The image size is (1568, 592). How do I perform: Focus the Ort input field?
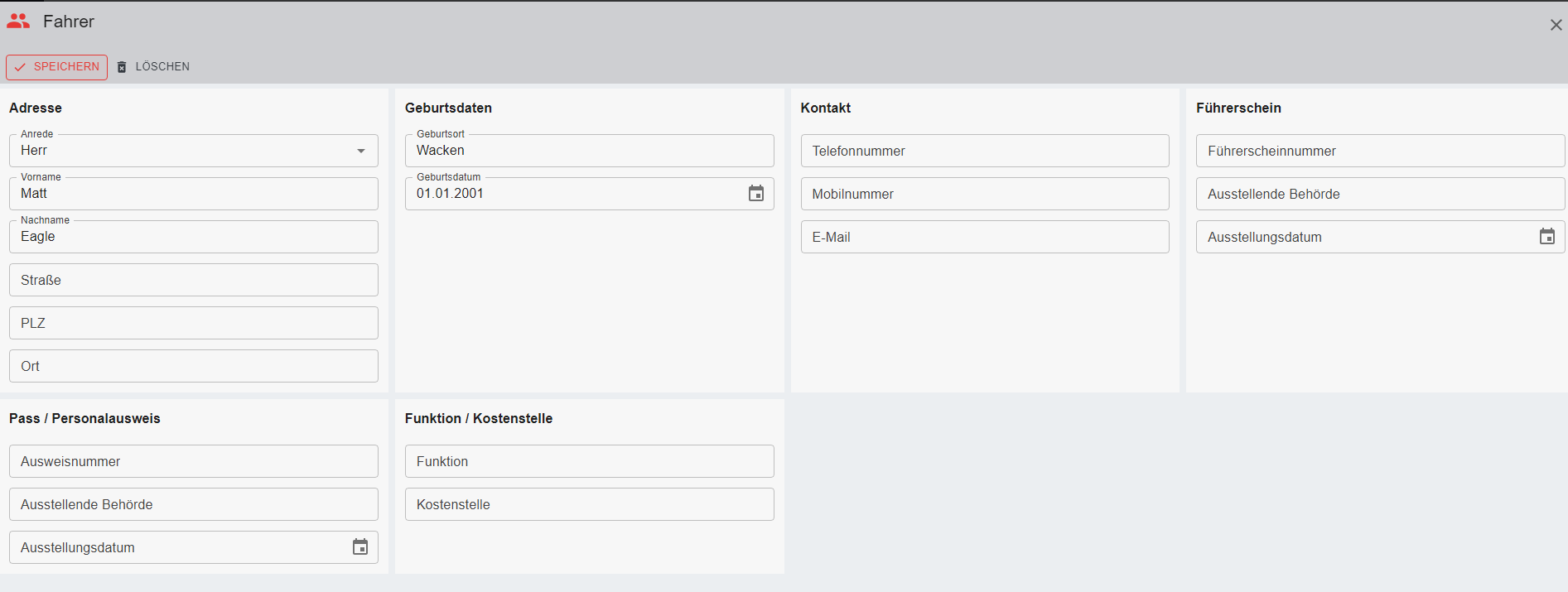(193, 366)
